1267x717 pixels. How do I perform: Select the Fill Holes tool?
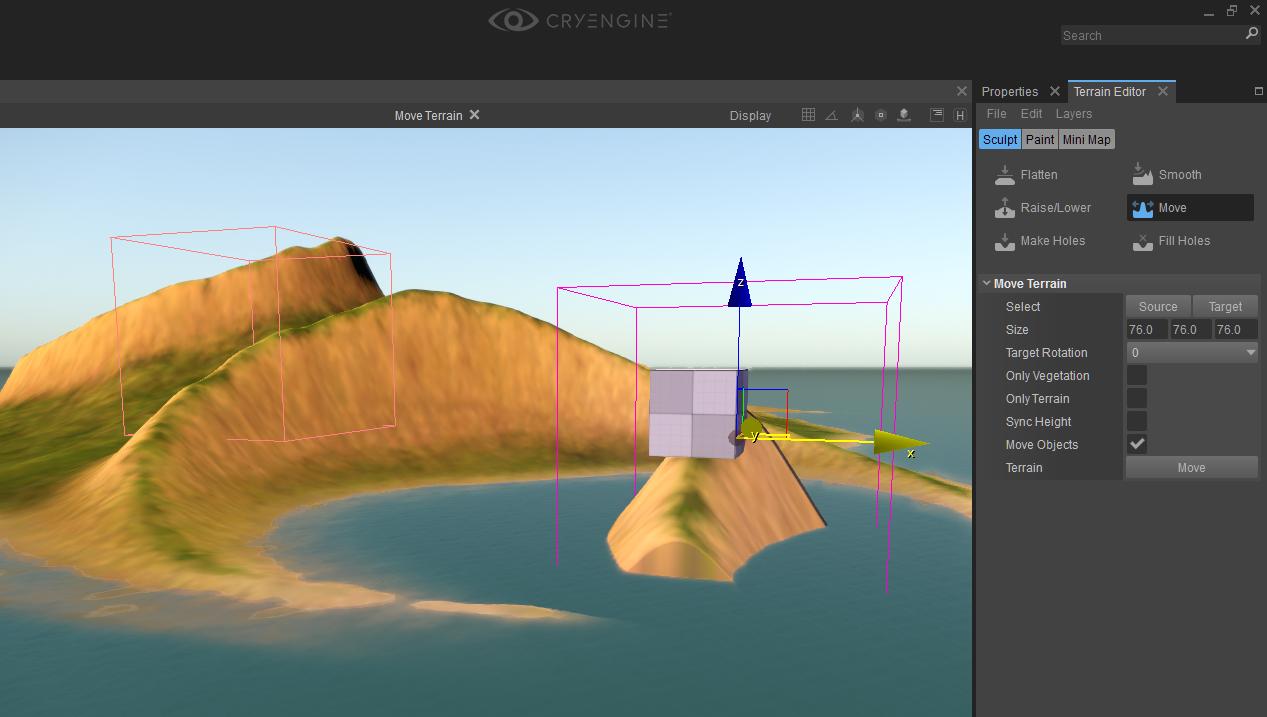(x=1171, y=241)
